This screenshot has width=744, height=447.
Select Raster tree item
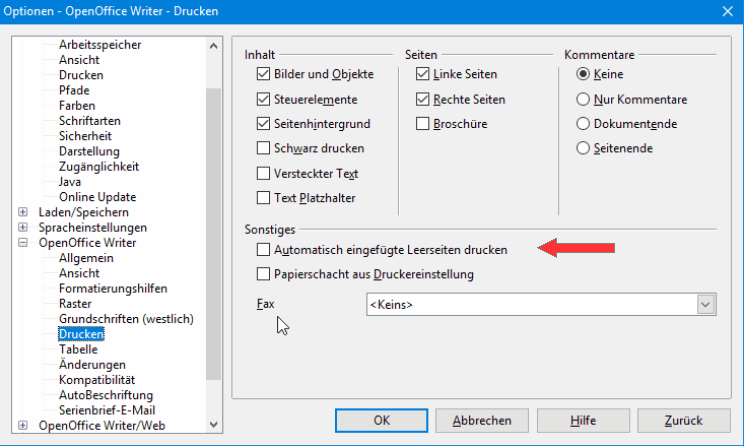coord(75,304)
